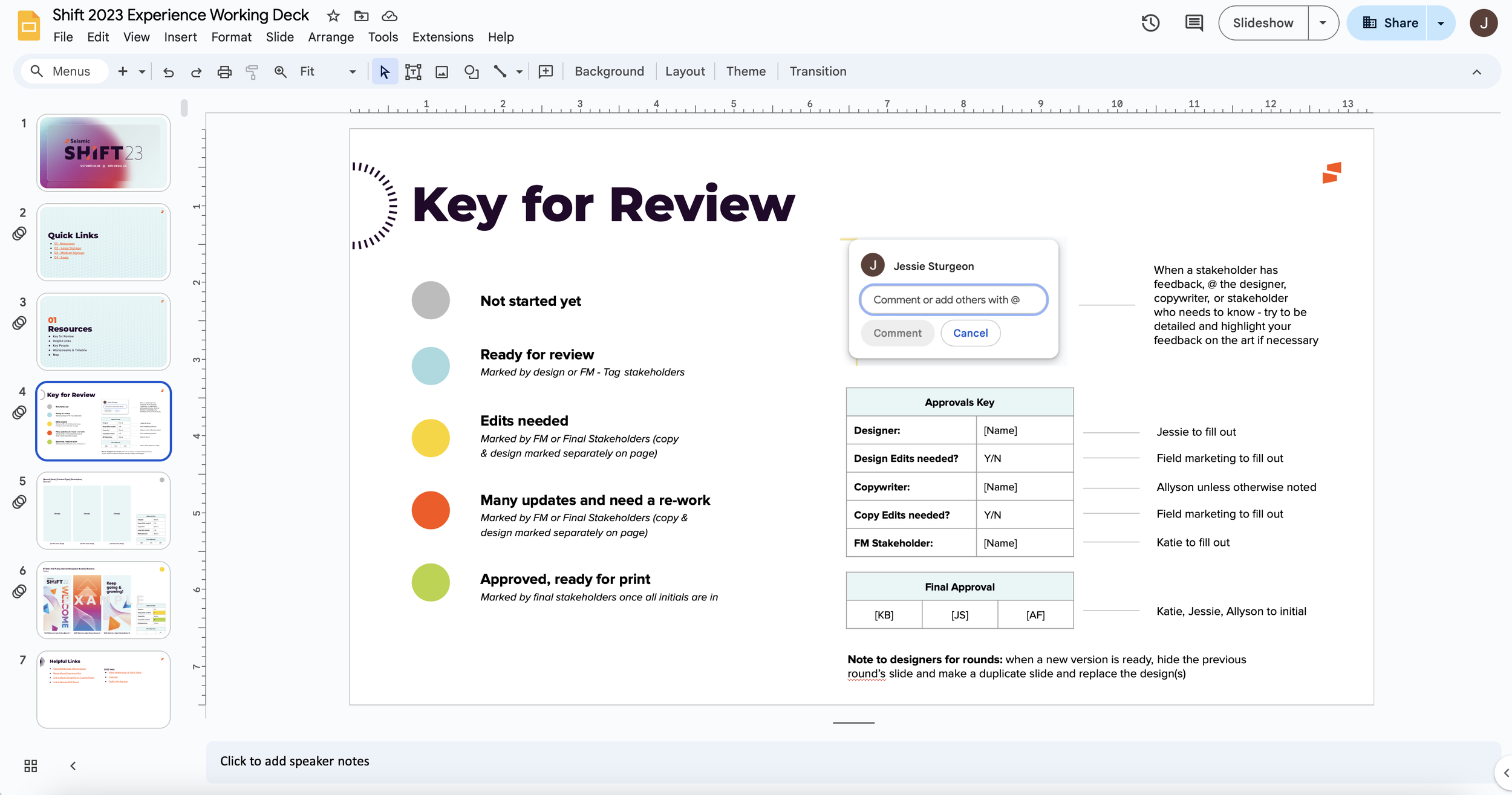Image resolution: width=1512 pixels, height=795 pixels.
Task: Toggle grid view at bottom left
Action: click(30, 766)
